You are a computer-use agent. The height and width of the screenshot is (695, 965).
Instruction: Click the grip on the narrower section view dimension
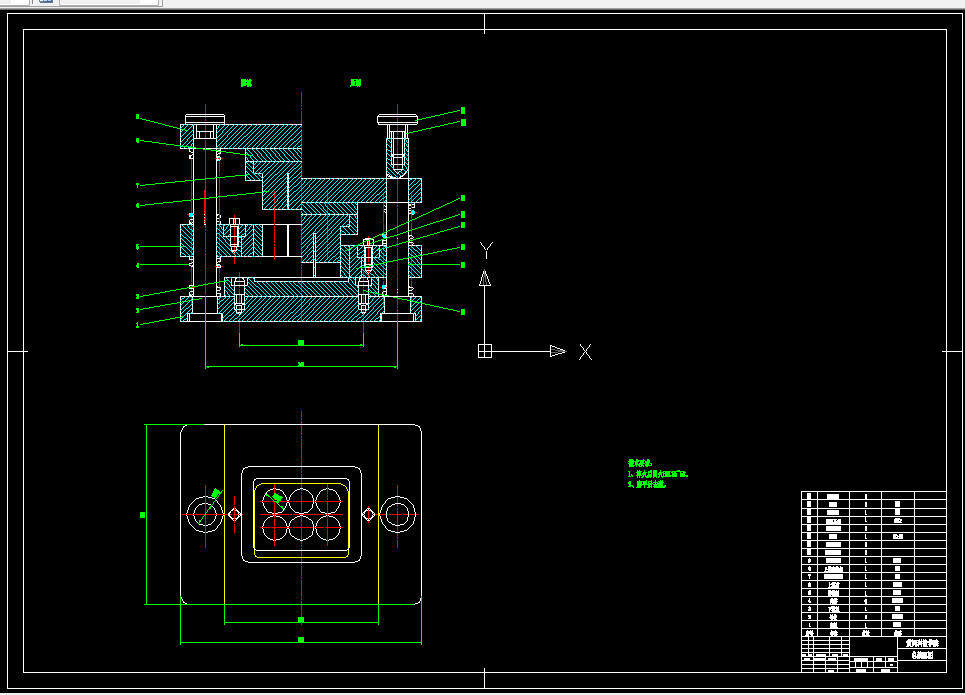[301, 342]
